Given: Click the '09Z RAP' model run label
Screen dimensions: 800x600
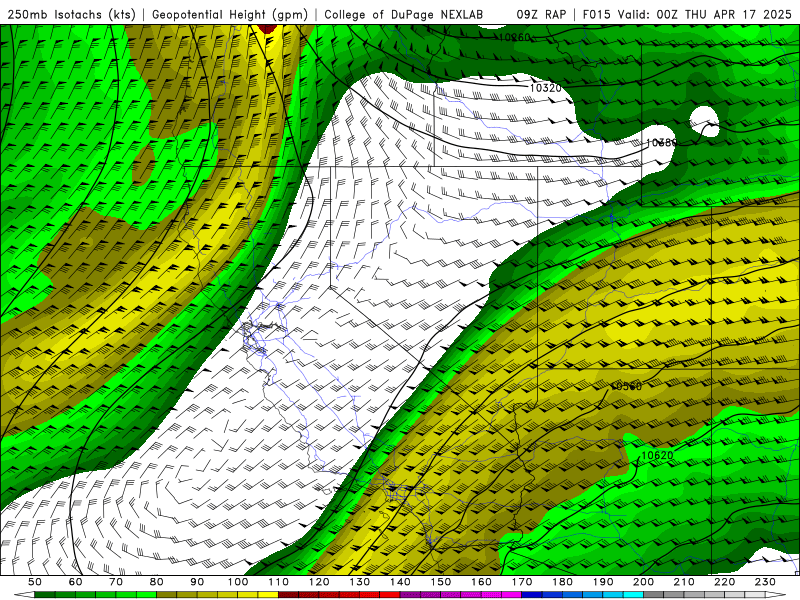Looking at the screenshot, I should pyautogui.click(x=541, y=14).
